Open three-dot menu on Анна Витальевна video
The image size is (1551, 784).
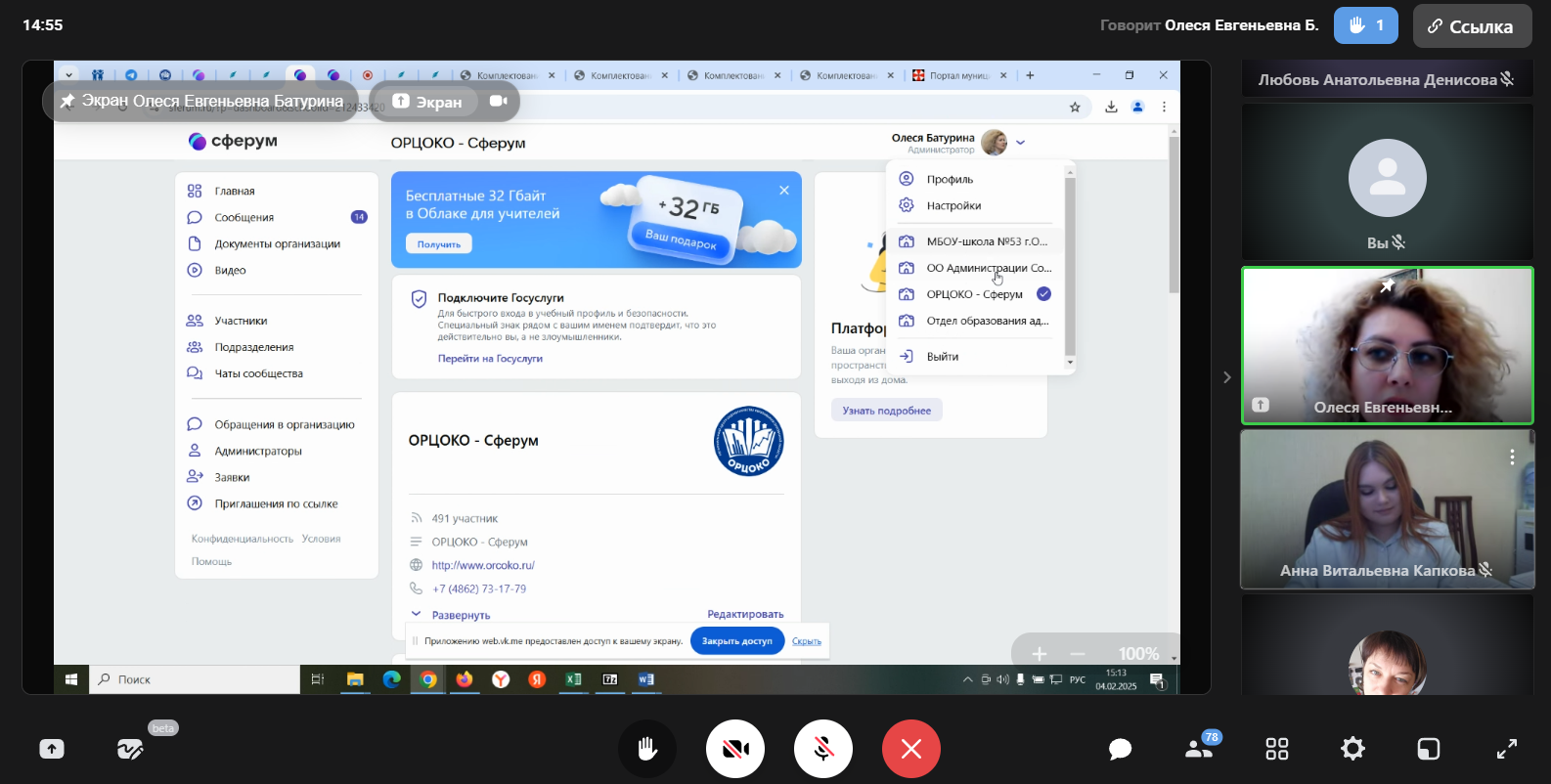(1512, 457)
